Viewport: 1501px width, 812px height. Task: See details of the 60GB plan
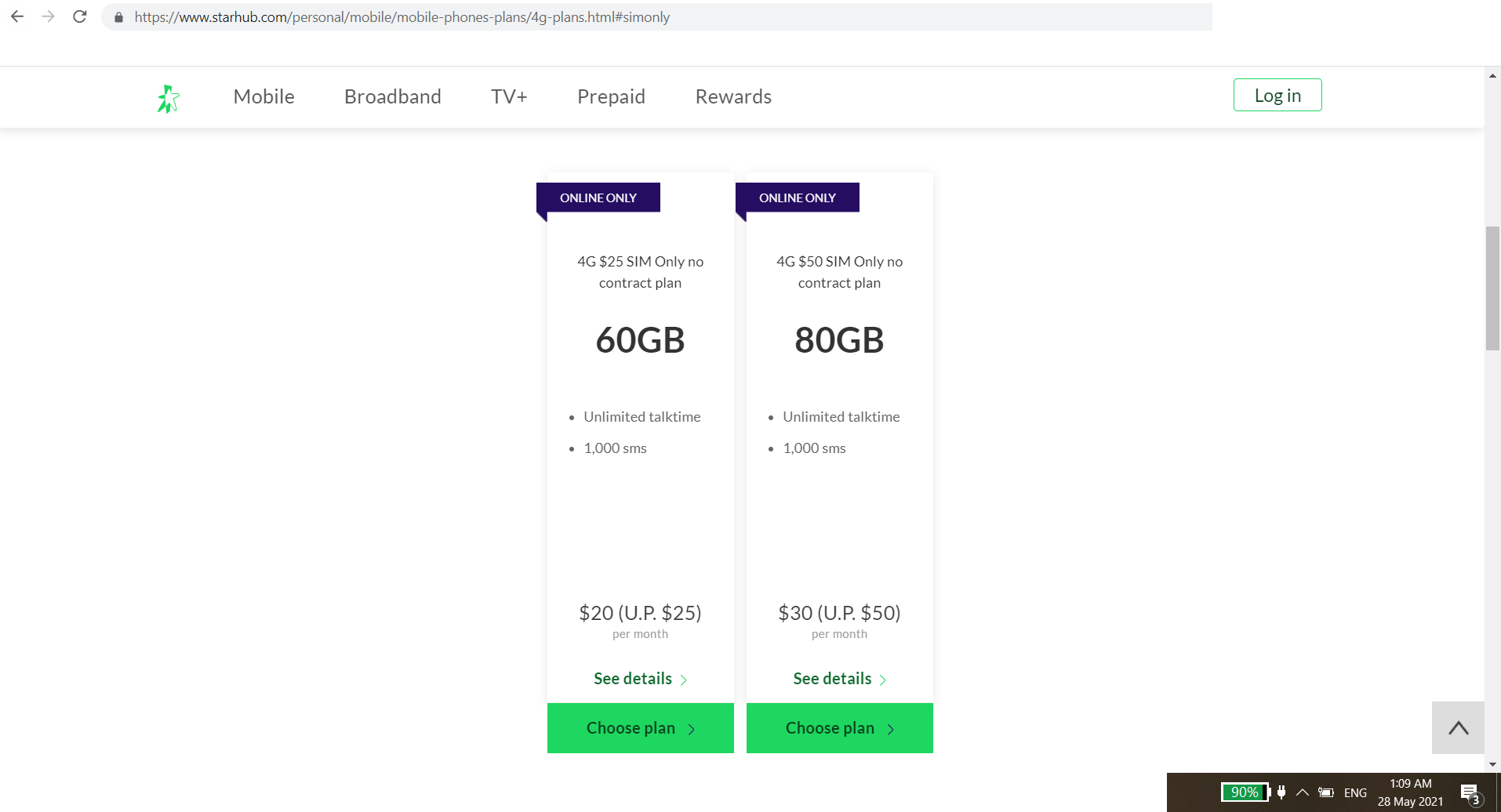pos(640,679)
